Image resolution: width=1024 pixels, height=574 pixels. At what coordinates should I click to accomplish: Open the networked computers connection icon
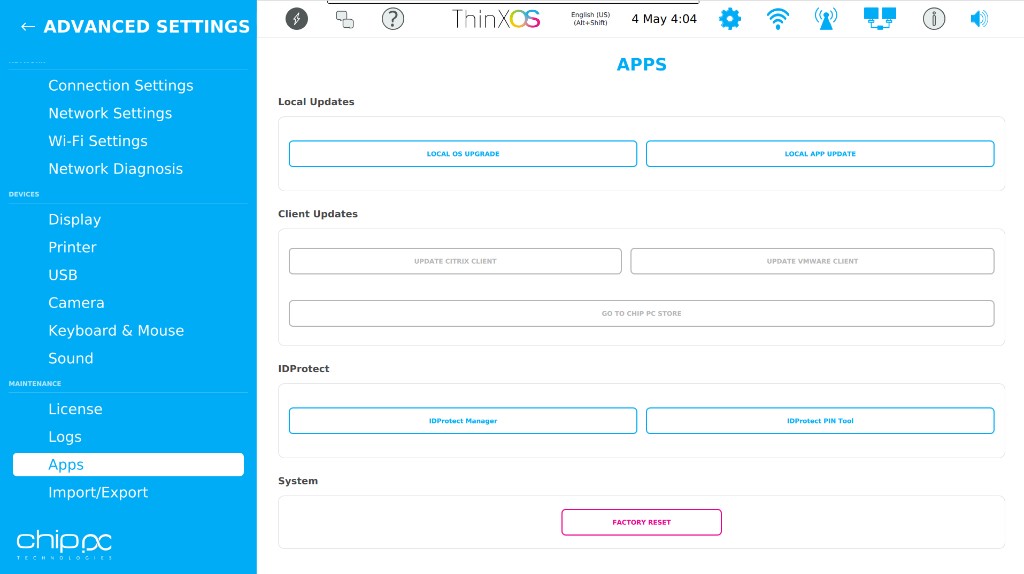point(880,19)
